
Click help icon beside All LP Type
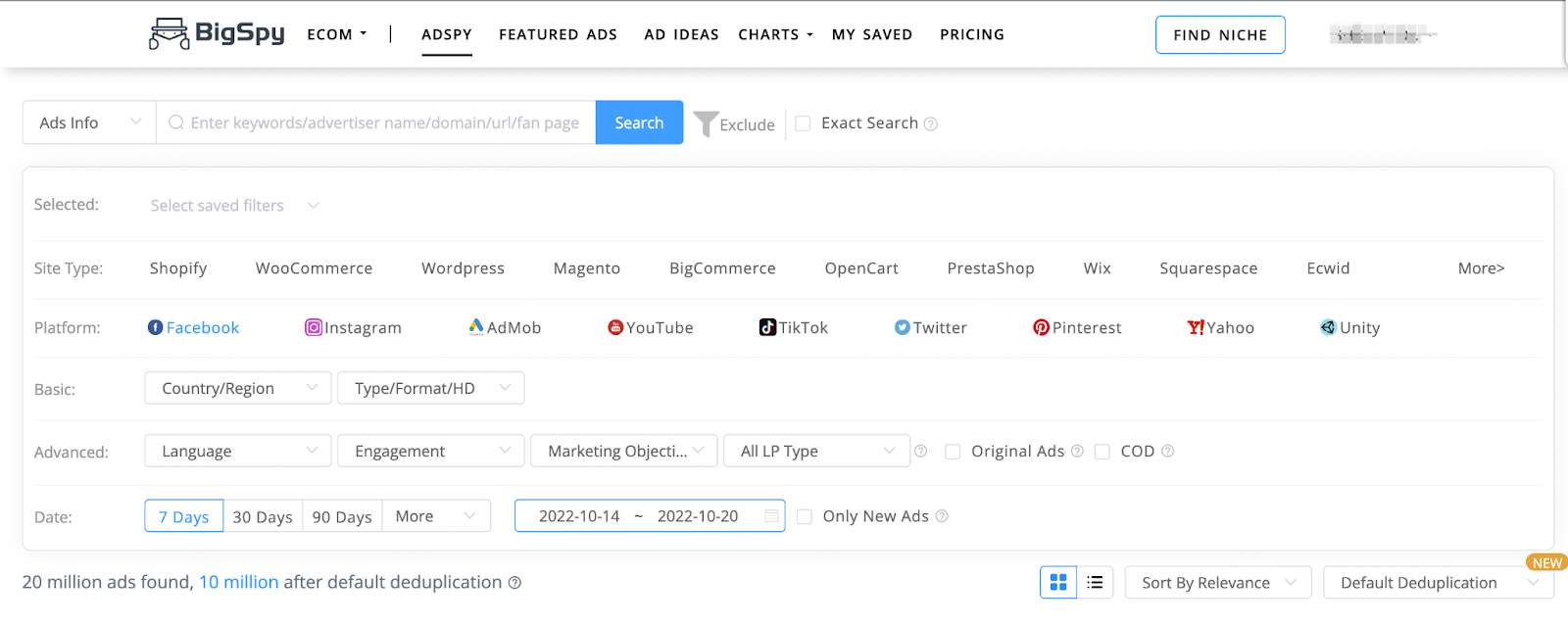pos(920,451)
